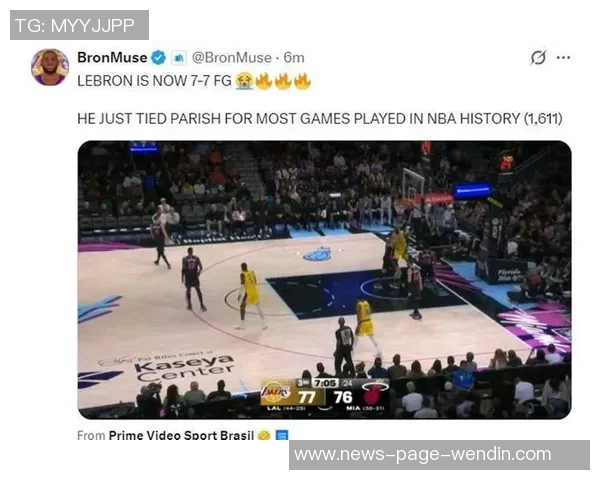Click the affiliate badge beside the verified checkmark
Viewport: 600px width, 480px height.
pyautogui.click(x=178, y=58)
